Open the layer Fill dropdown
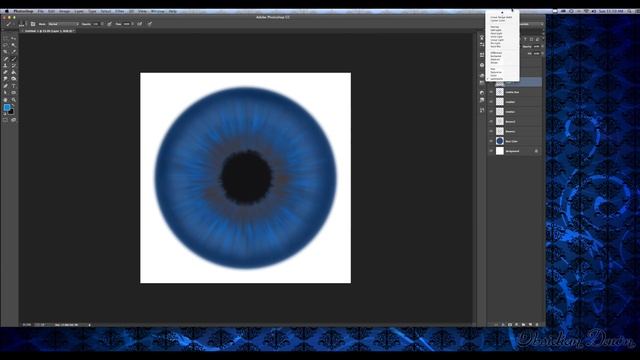Screen dimensions: 640x360 tap(542, 53)
